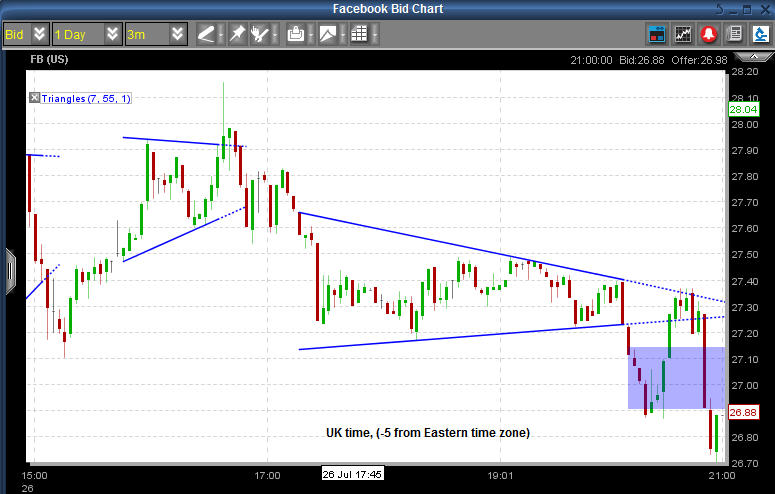Viewport: 775px width, 494px height.
Task: Expand the chart style options arrow
Action: click(x=343, y=35)
